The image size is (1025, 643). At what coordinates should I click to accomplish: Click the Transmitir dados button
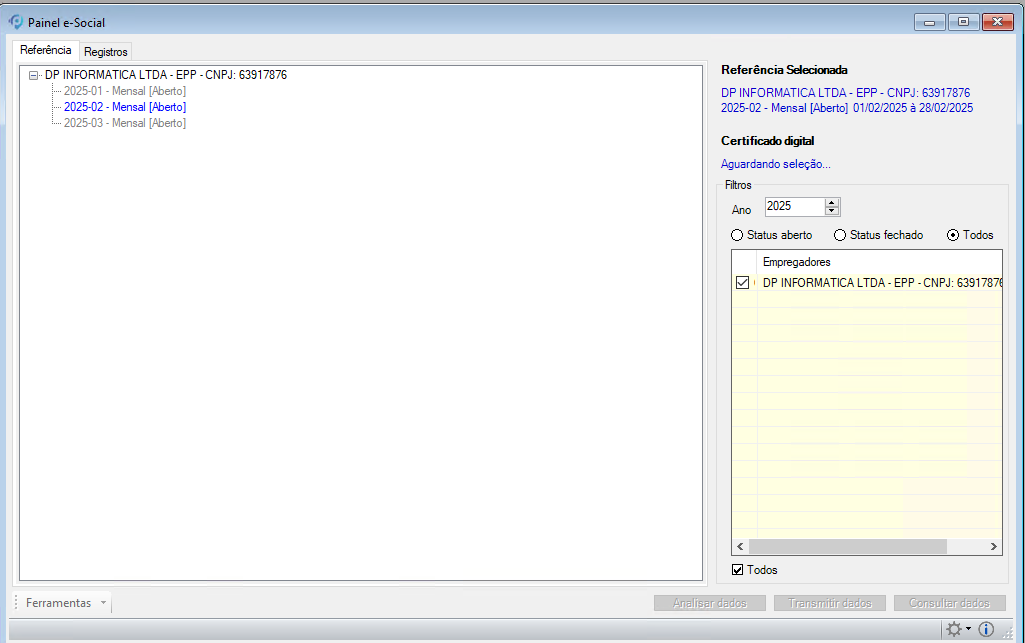pos(830,603)
